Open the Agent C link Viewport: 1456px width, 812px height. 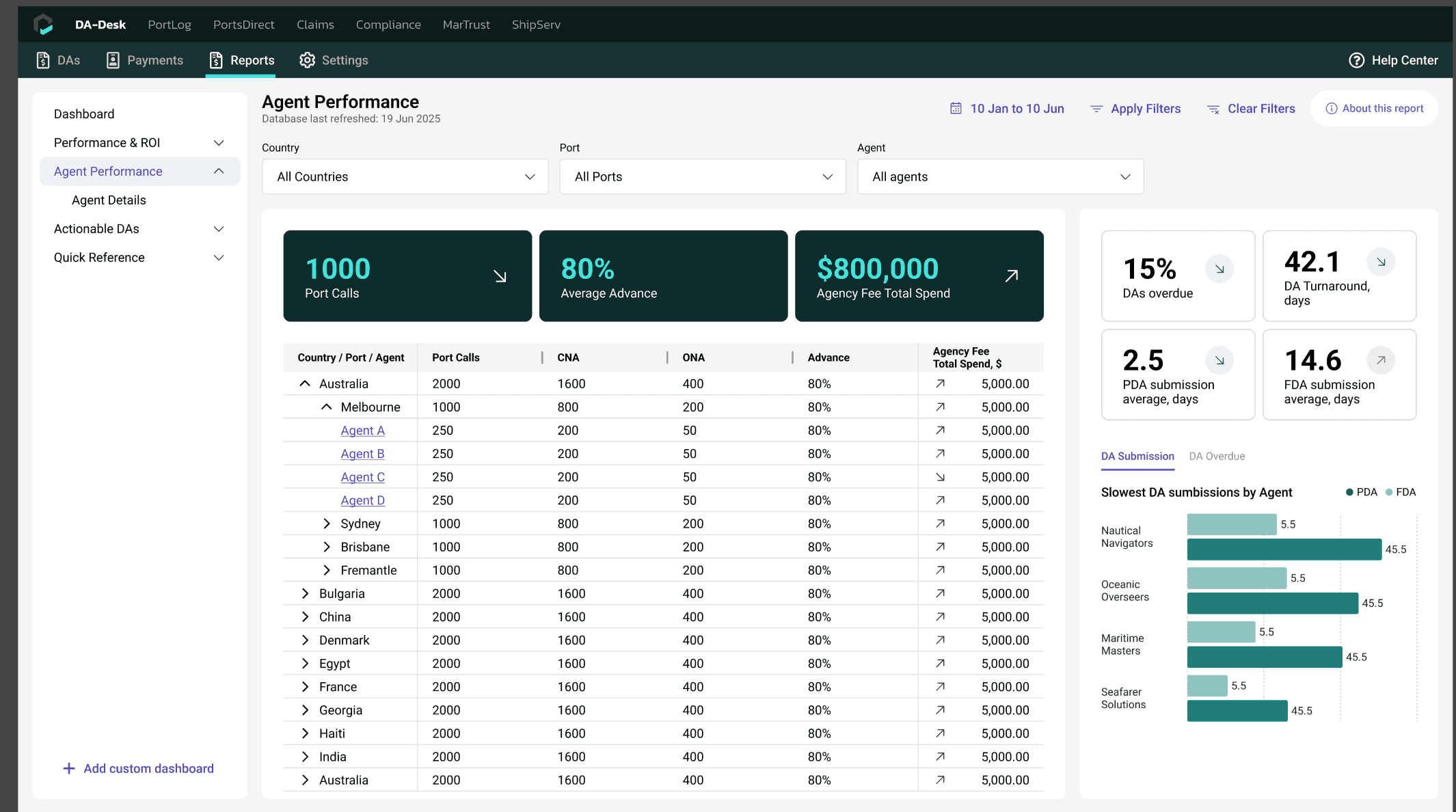(362, 477)
